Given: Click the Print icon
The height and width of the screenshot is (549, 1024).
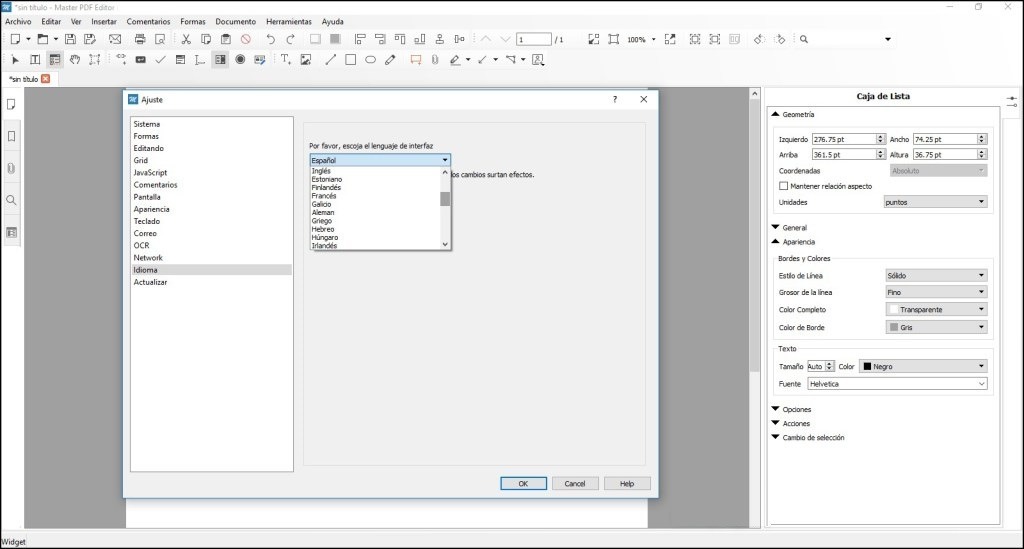Looking at the screenshot, I should coord(140,39).
